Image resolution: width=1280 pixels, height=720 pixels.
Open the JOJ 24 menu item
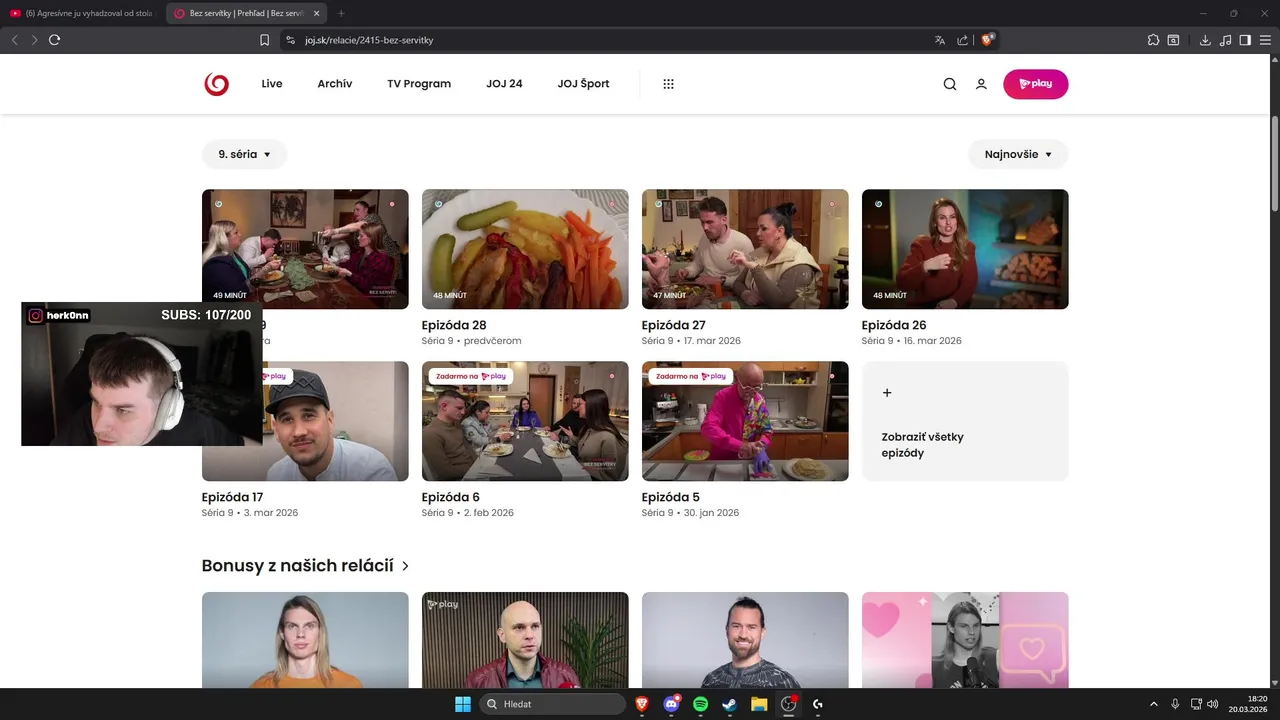(504, 84)
